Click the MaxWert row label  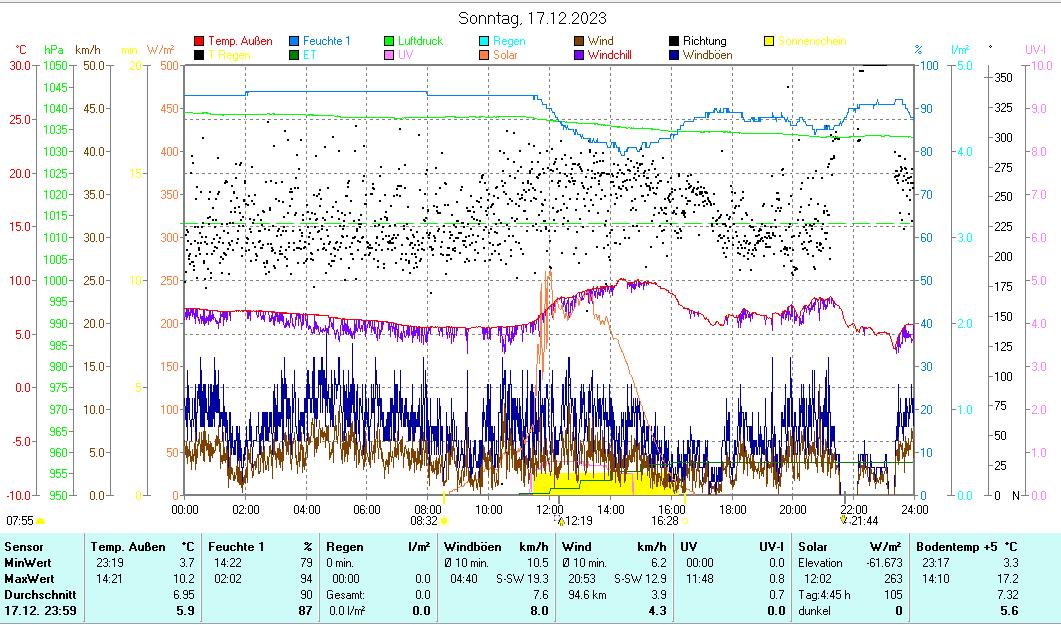[29, 579]
